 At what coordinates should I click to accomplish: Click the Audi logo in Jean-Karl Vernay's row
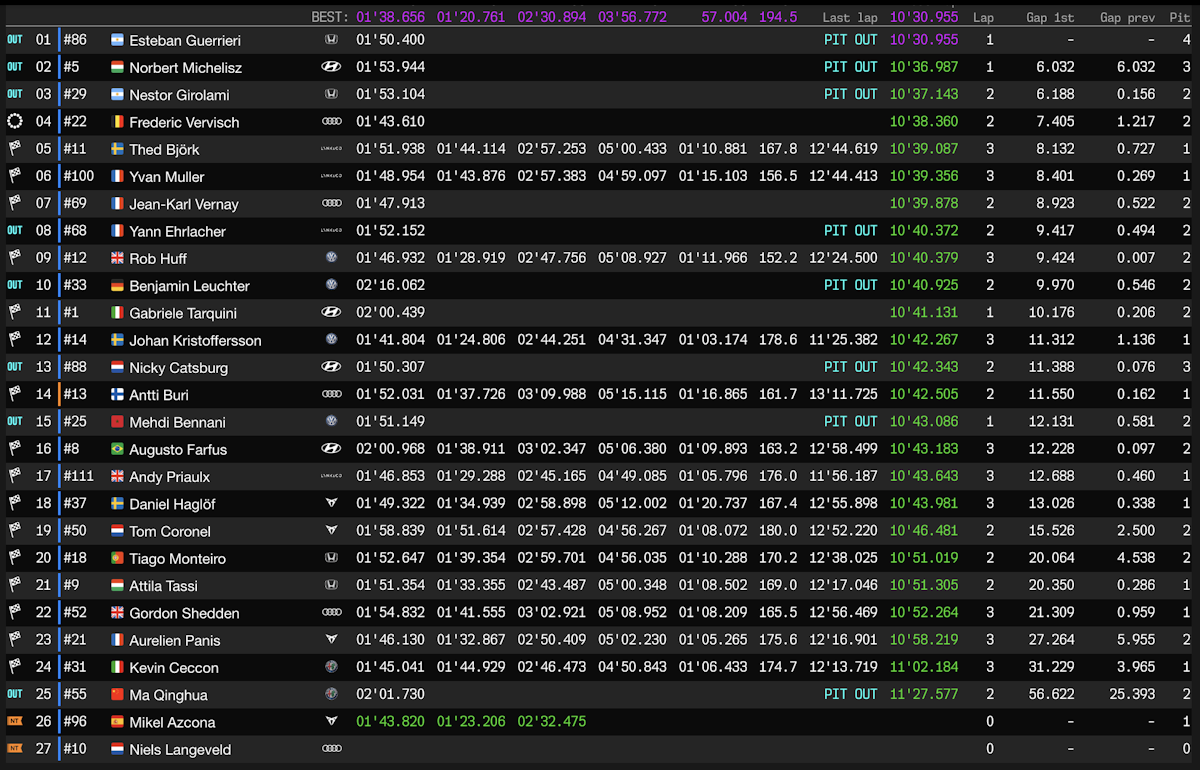(331, 204)
